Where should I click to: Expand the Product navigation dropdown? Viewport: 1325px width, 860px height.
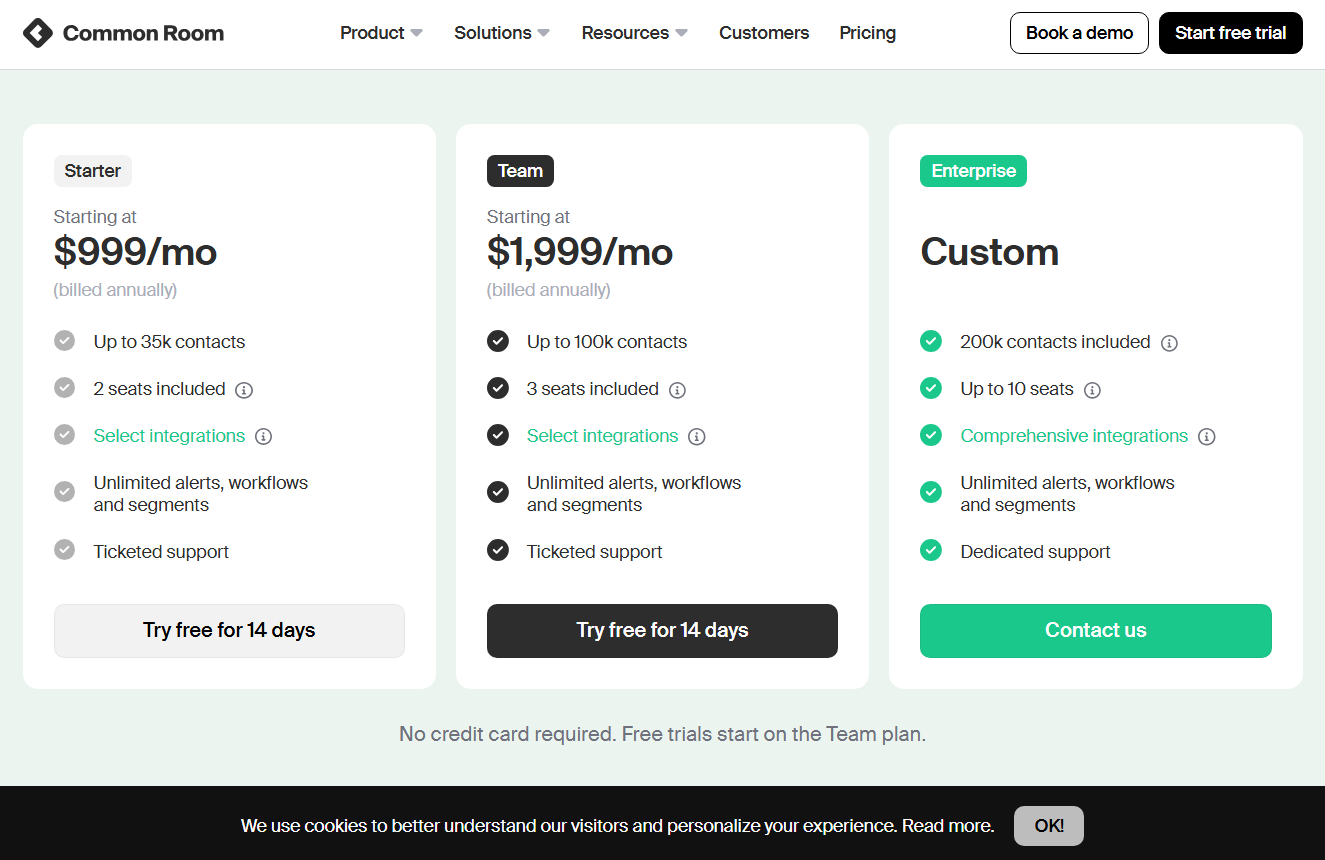(x=381, y=33)
